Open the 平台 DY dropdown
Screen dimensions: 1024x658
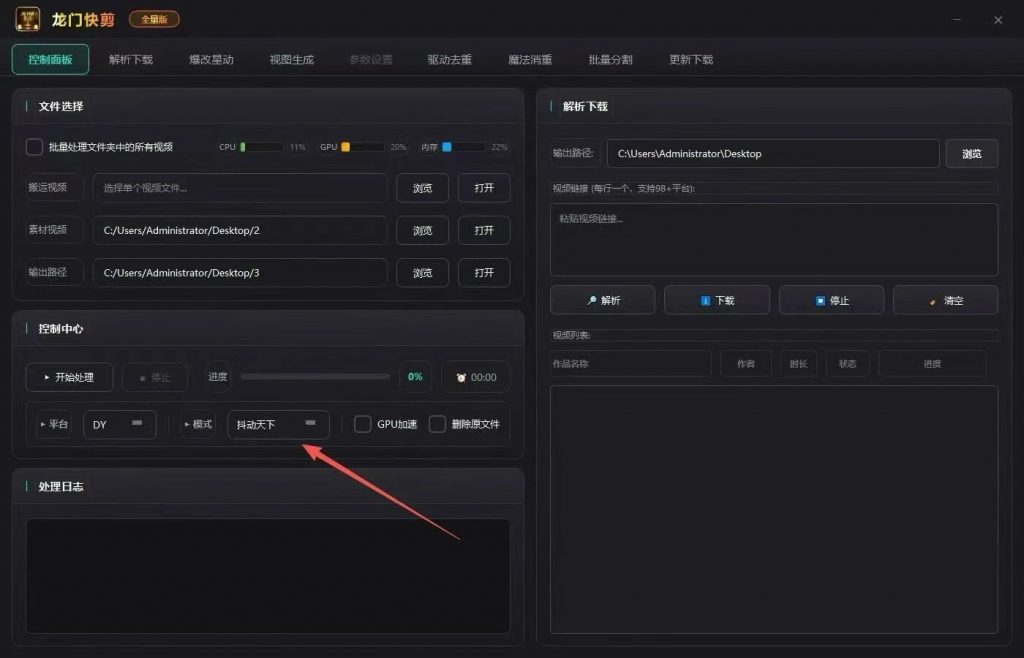[x=120, y=424]
